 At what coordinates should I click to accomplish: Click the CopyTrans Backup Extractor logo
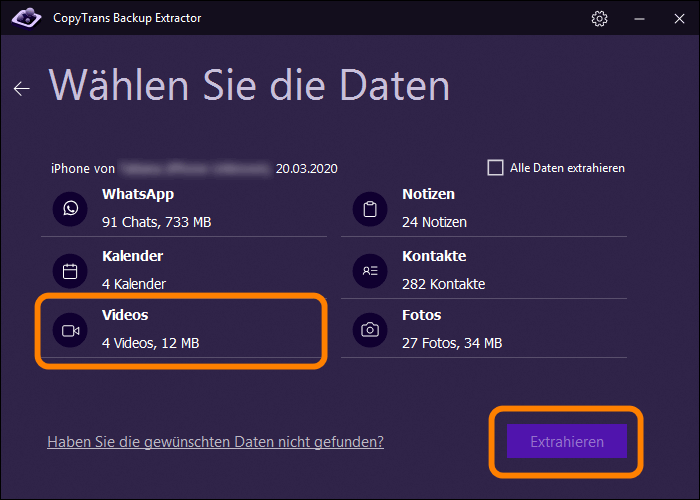[x=26, y=18]
